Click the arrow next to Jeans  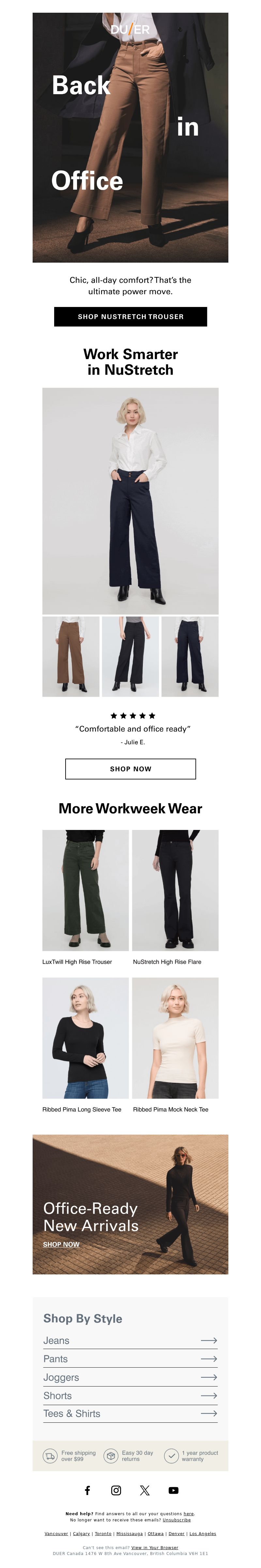[208, 1340]
